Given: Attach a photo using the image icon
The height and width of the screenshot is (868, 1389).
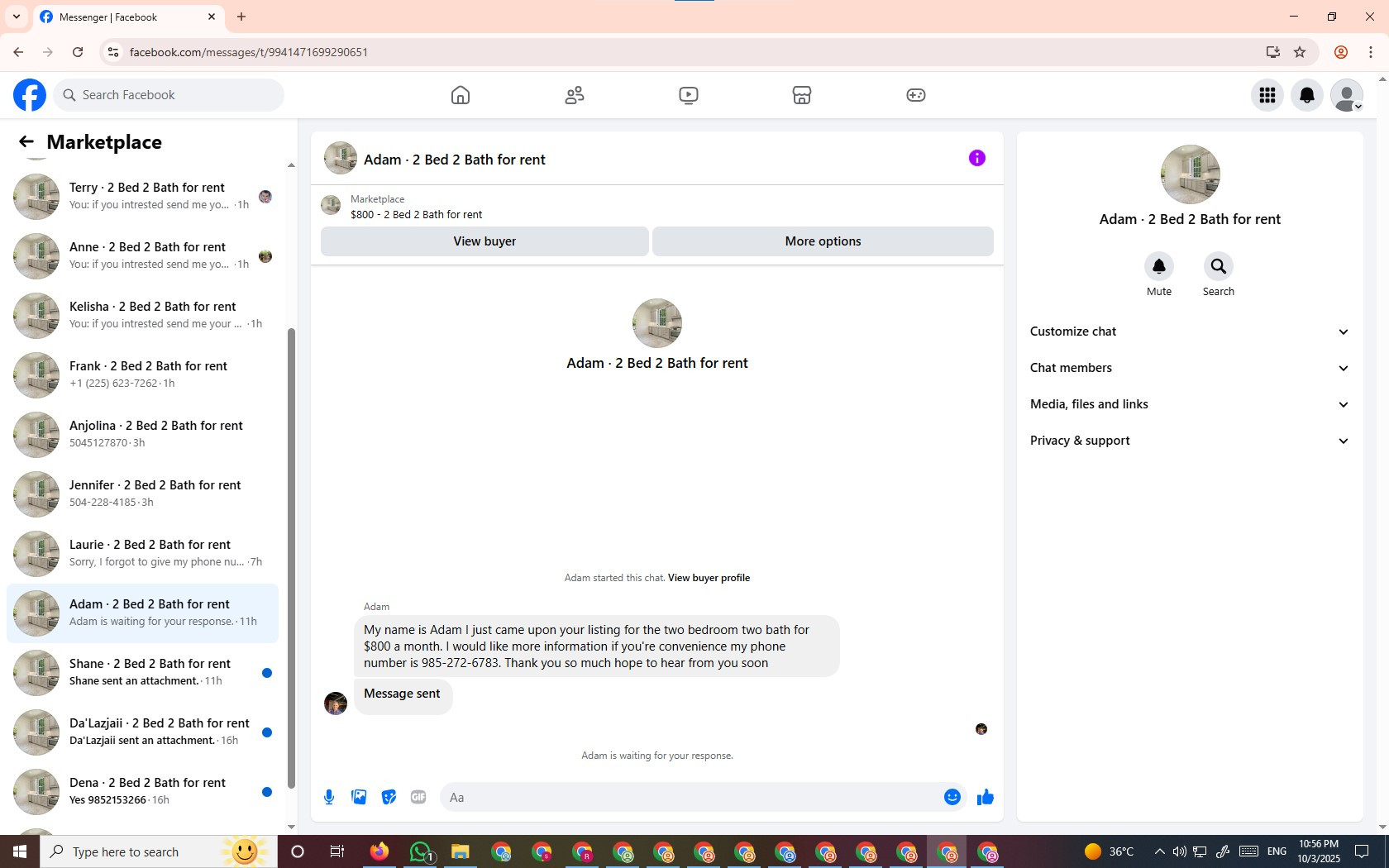Looking at the screenshot, I should [x=359, y=797].
